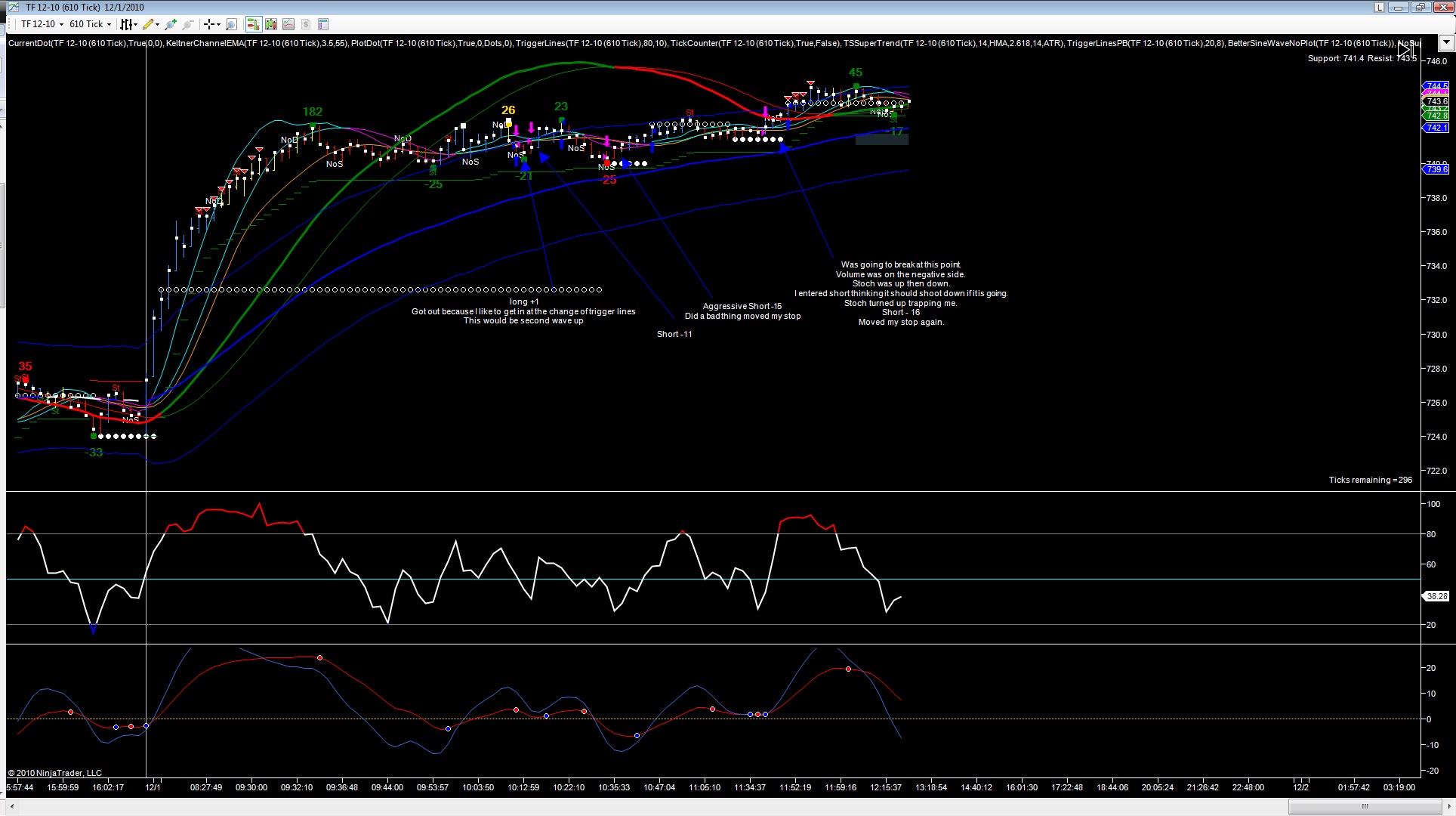Click the 12:15:37 time axis label
The height and width of the screenshot is (816, 1456).
[886, 787]
